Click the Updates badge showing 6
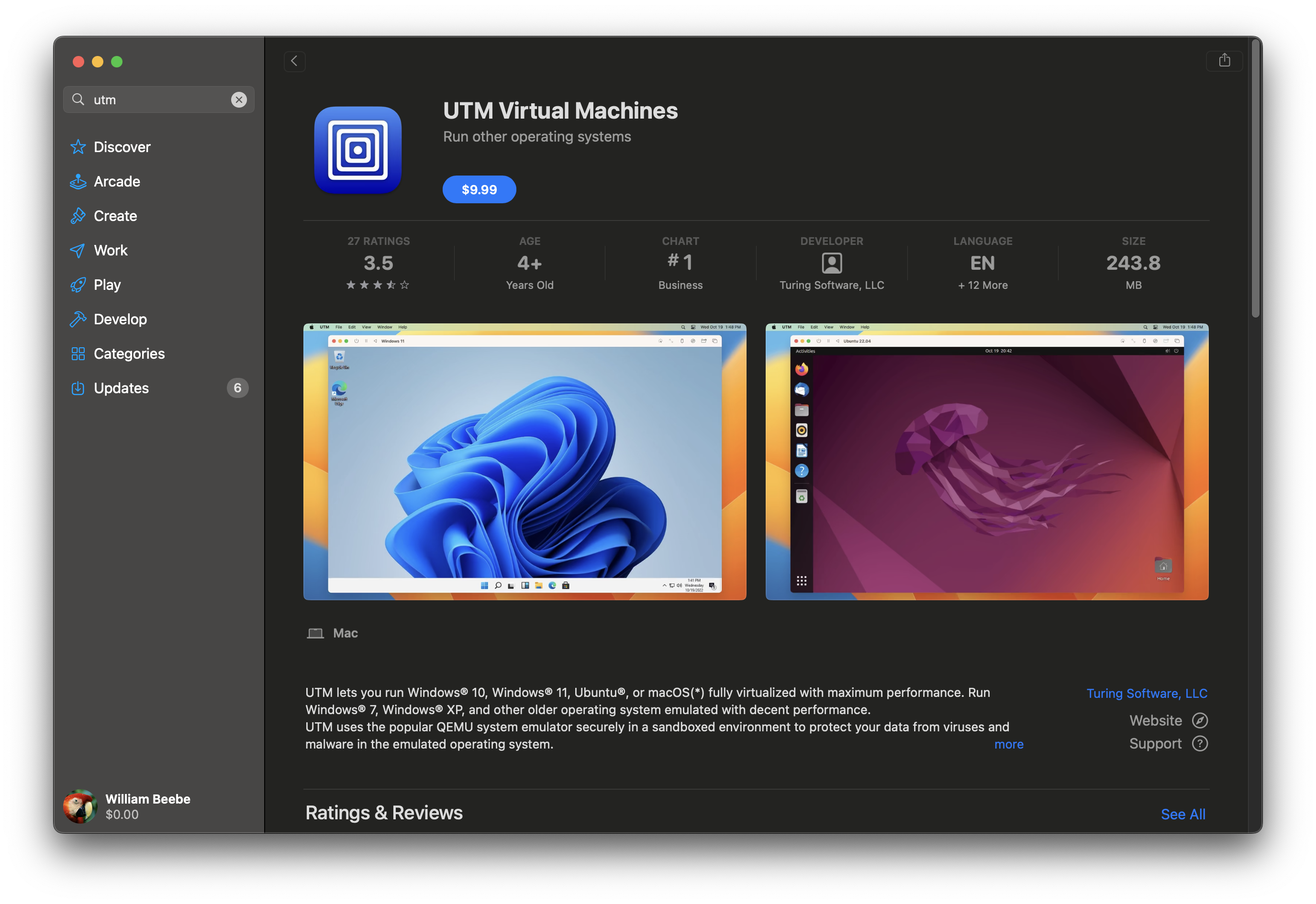 237,388
